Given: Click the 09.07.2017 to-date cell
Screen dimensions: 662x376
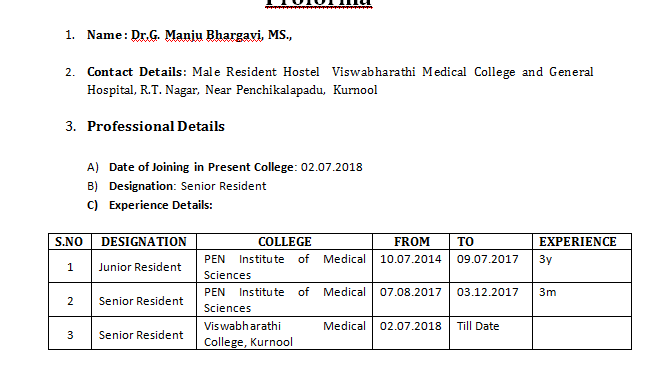Looking at the screenshot, I should 491,267.
